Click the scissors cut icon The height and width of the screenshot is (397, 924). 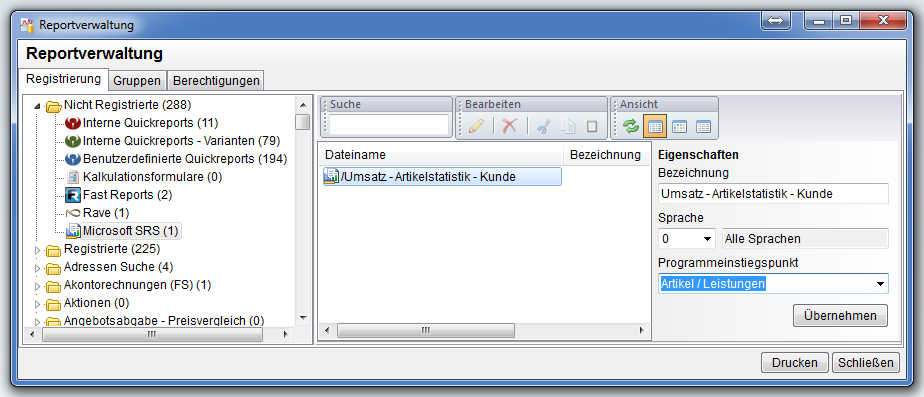544,126
